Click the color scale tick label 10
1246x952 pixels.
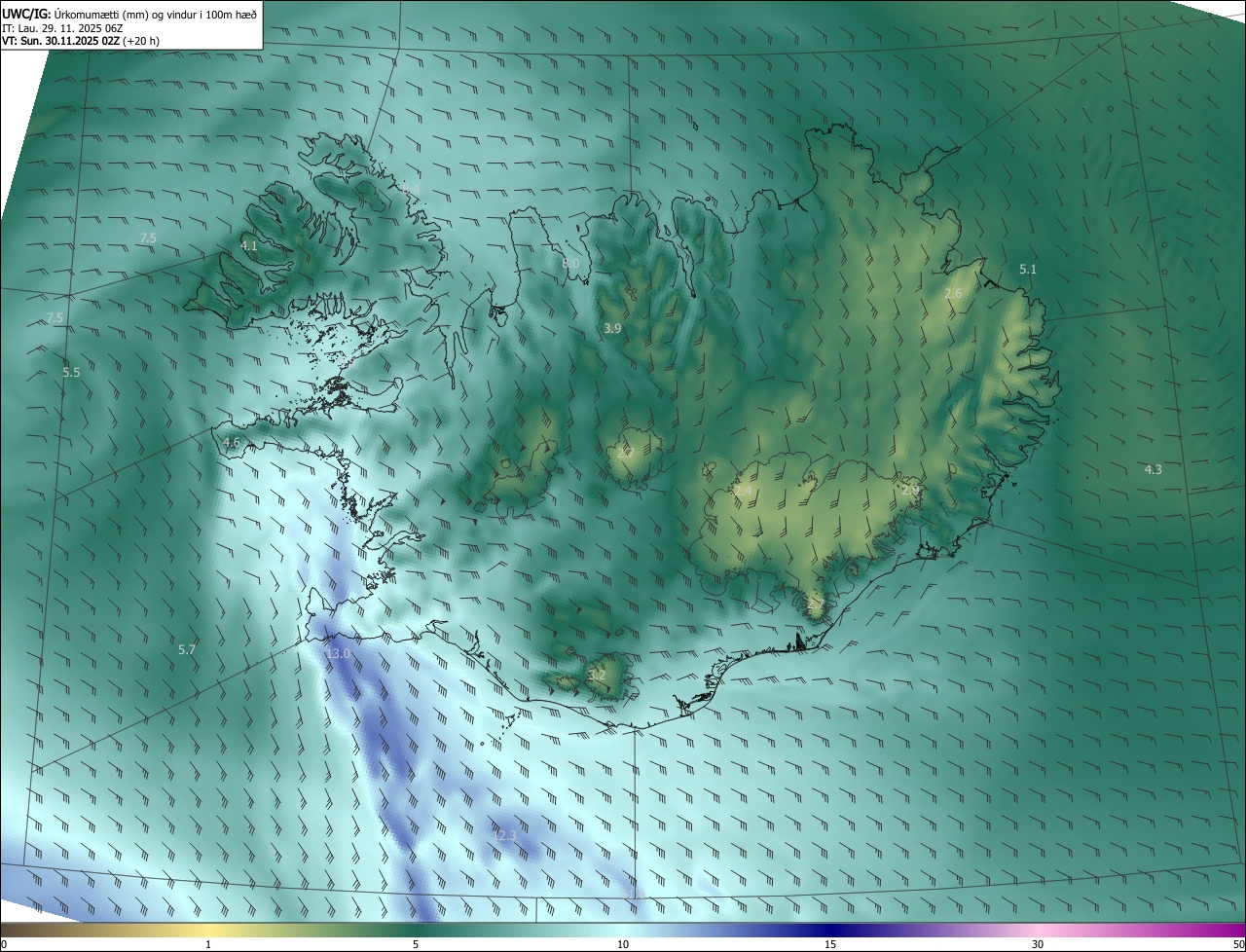623,944
